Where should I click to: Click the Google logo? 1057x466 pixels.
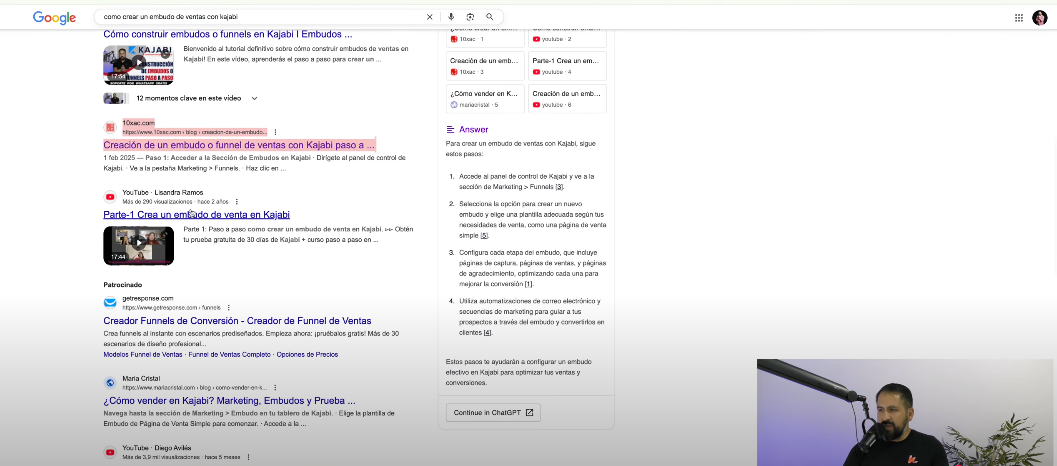(x=54, y=17)
